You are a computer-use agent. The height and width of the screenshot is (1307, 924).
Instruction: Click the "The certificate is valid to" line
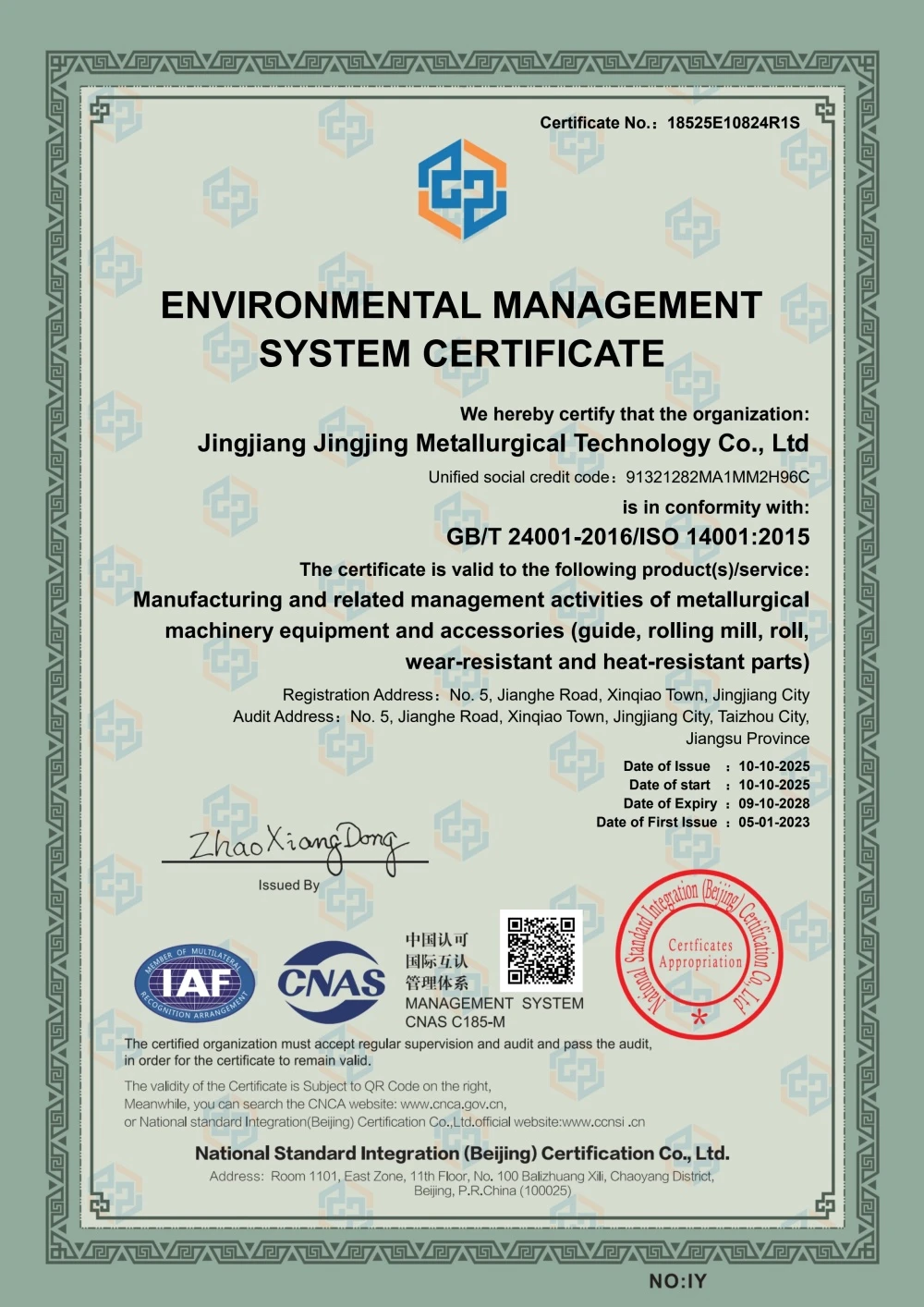554,569
